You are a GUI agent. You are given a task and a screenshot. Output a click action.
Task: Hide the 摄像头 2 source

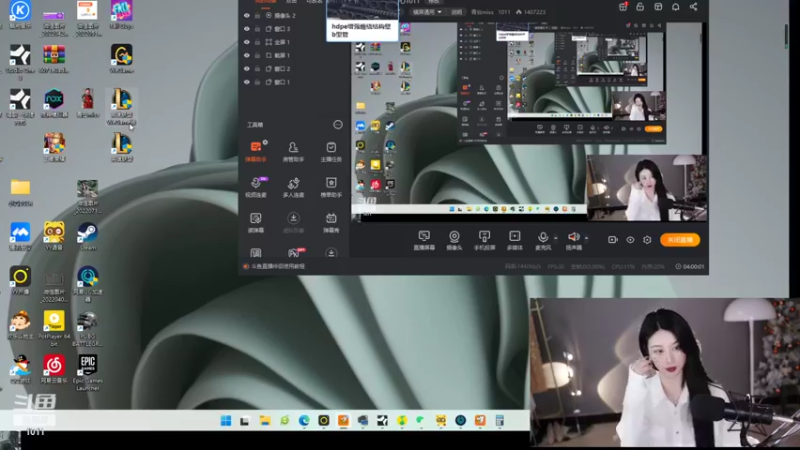pyautogui.click(x=246, y=15)
